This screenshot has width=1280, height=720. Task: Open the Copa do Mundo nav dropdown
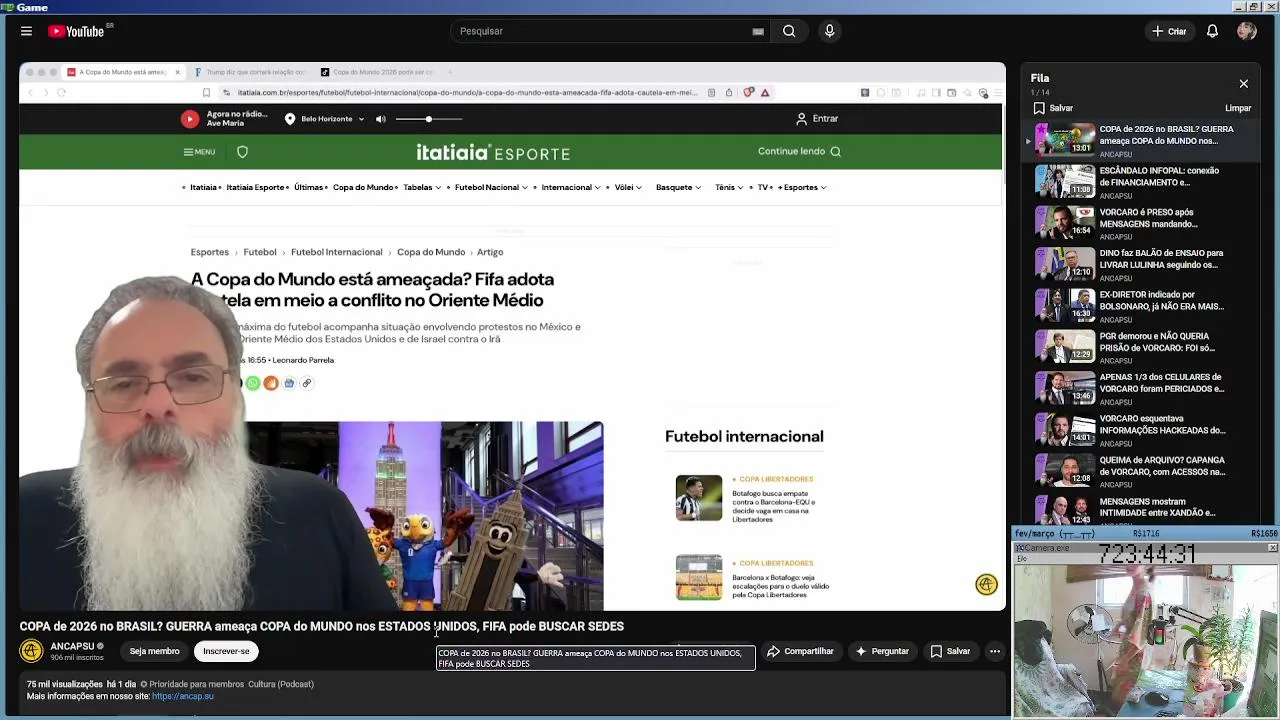[364, 188]
